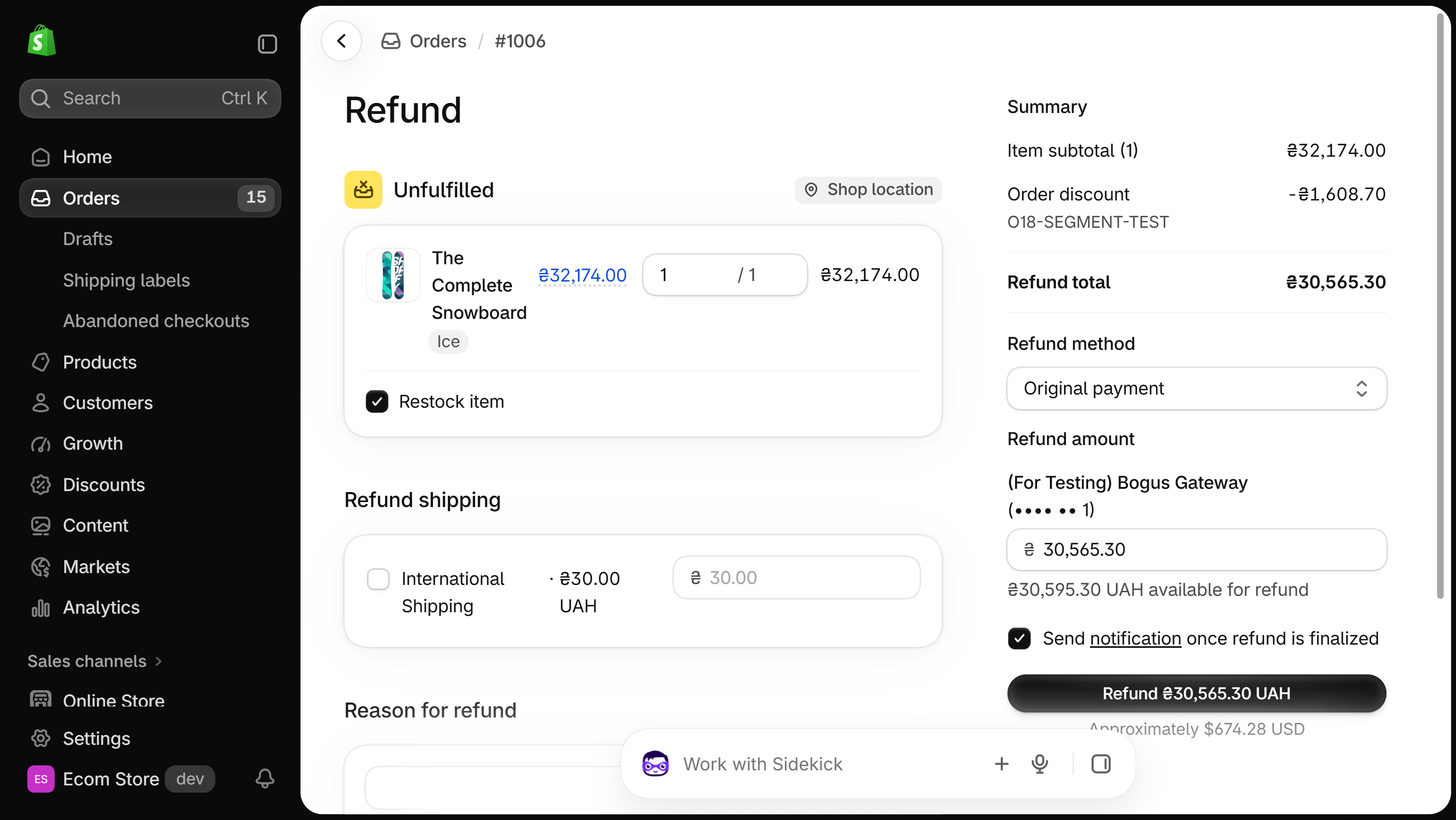Screen dimensions: 1456x820
Task: Collapse the sidebar with the panel icon
Action: point(267,44)
